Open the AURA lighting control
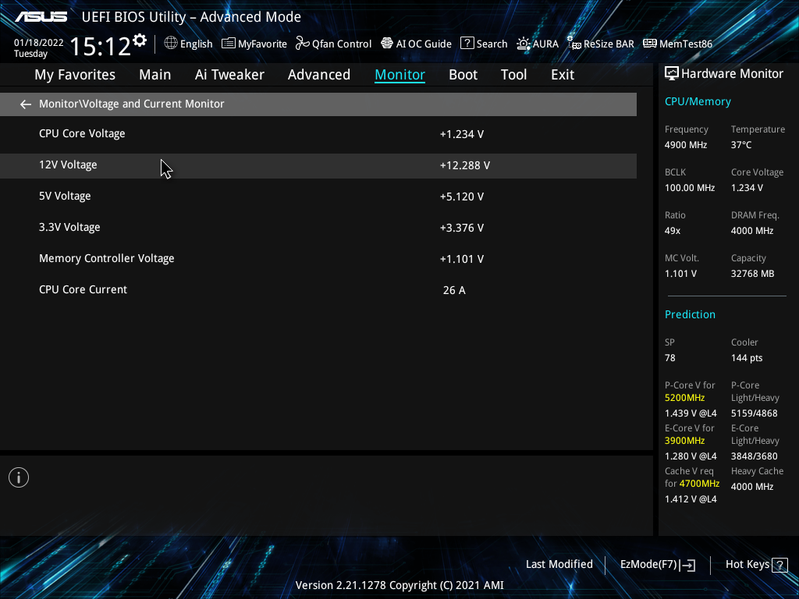 pos(538,44)
